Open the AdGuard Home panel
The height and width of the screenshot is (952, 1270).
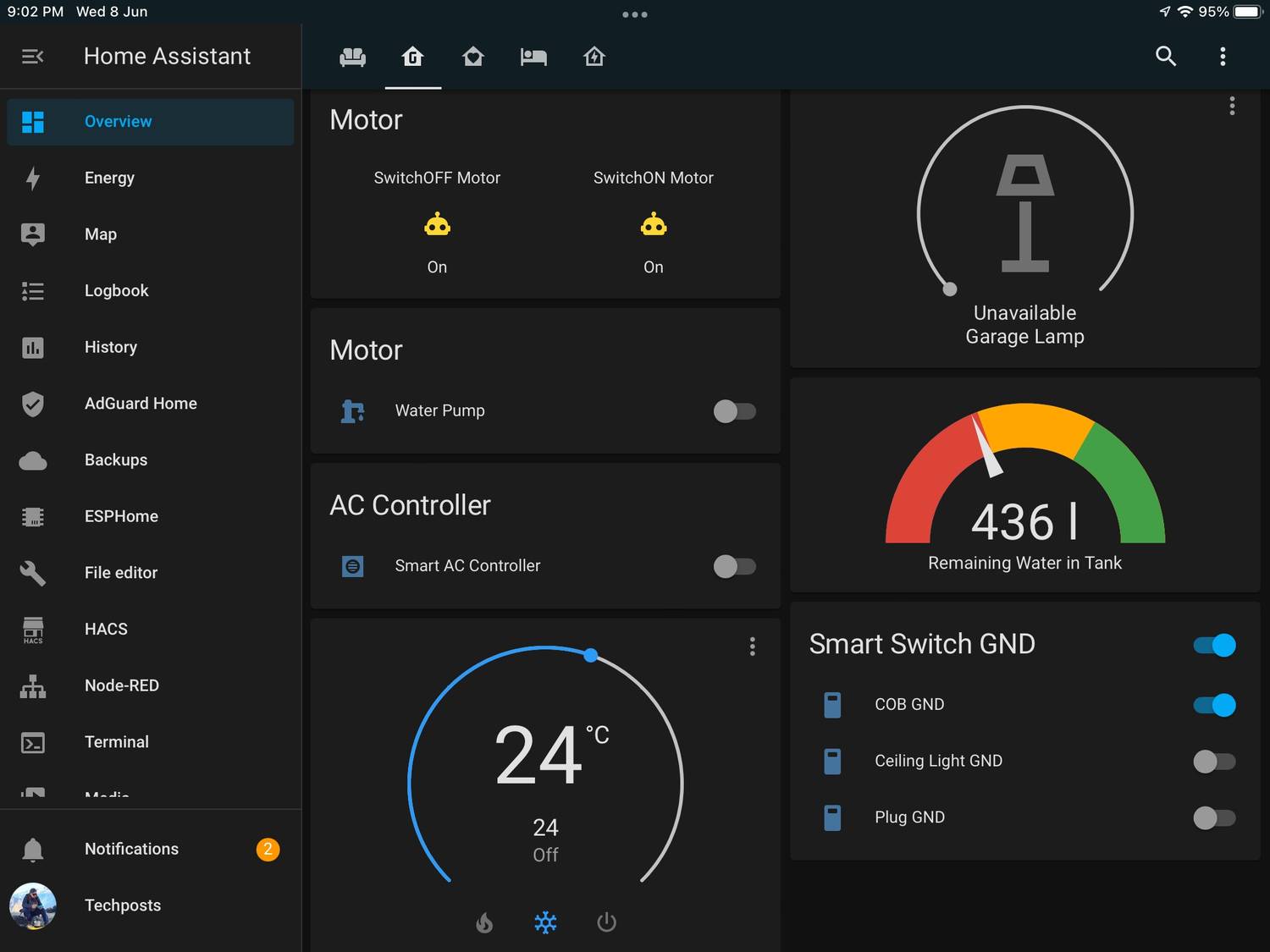pos(141,404)
